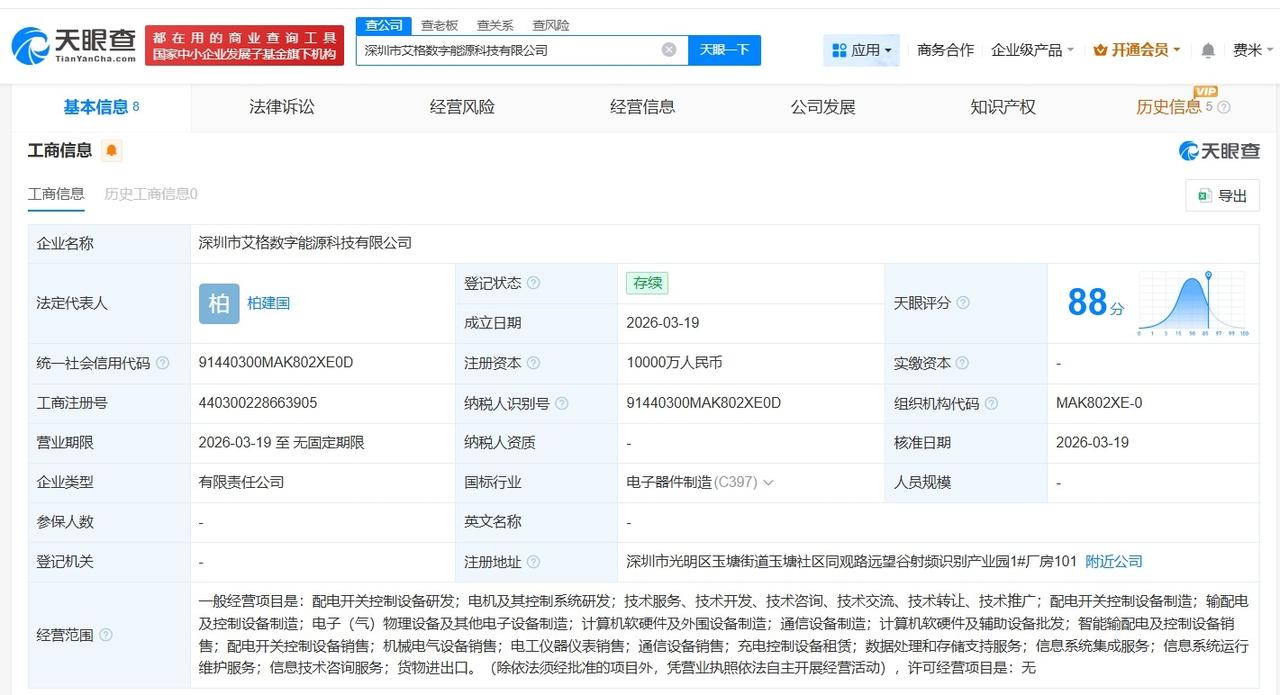Open the 附近公司 link
The image size is (1280, 695).
click(1113, 561)
